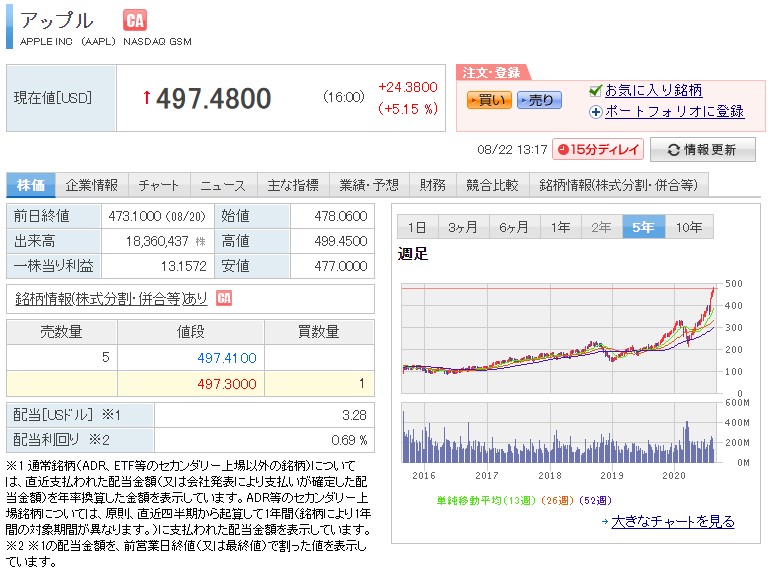Select the 10年 chart range

pos(689,227)
